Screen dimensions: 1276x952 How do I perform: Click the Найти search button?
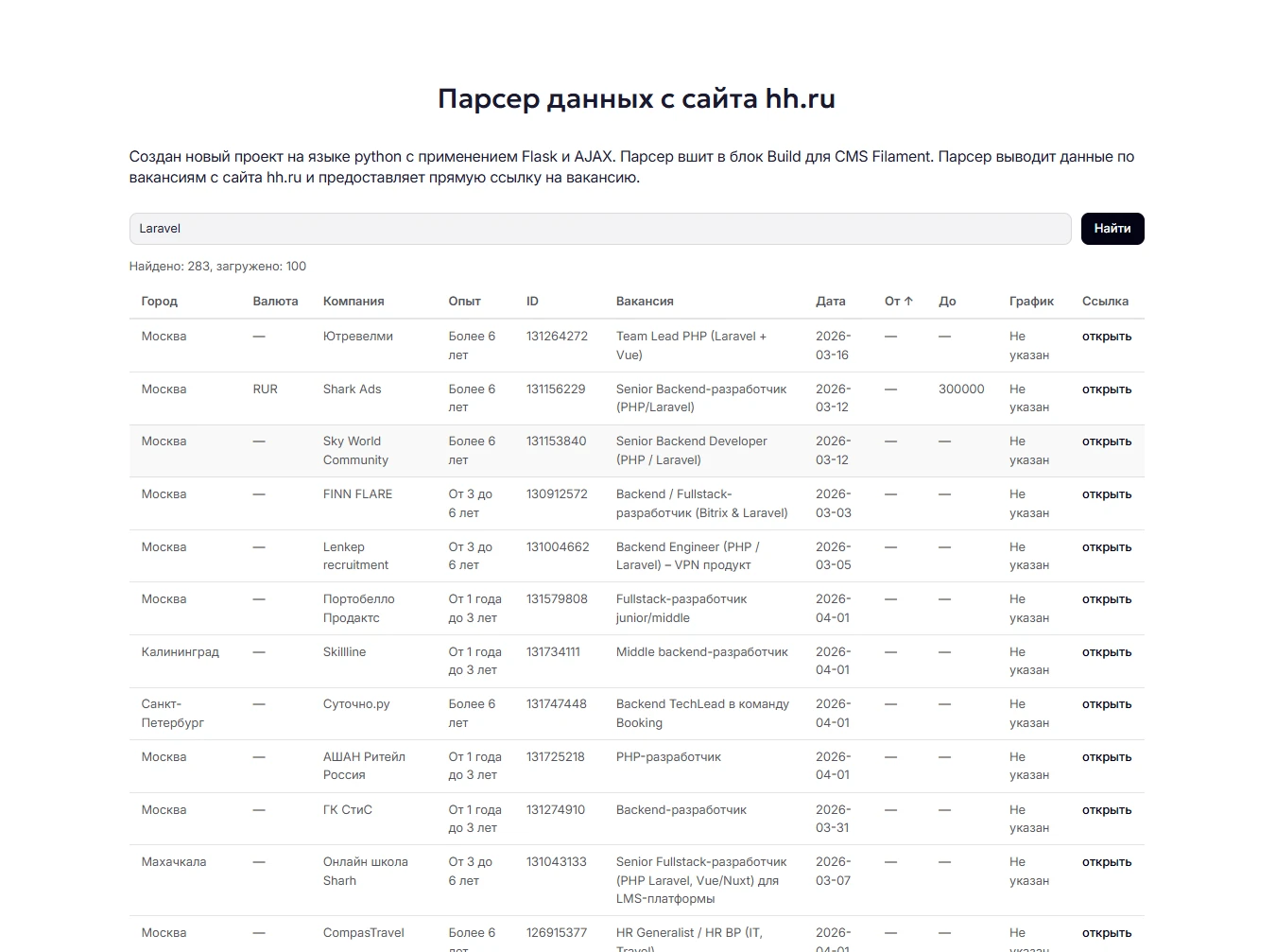click(1112, 228)
